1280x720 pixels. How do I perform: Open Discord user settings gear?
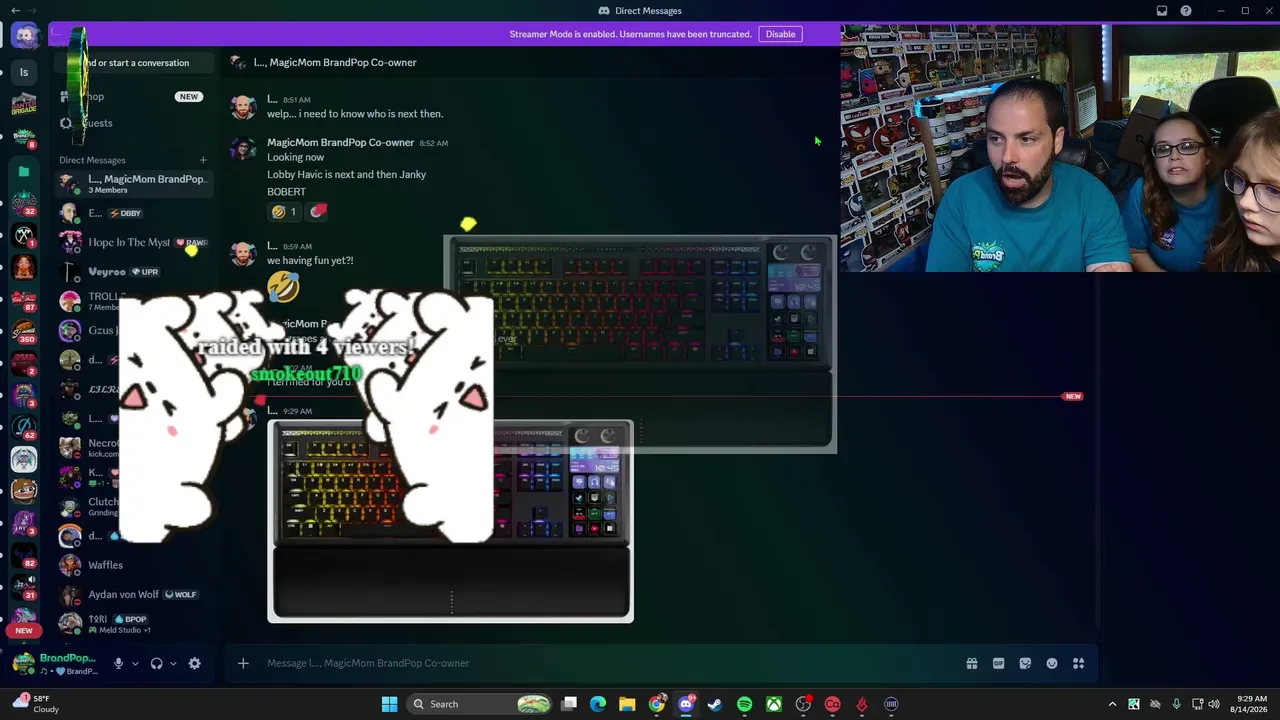pos(195,663)
